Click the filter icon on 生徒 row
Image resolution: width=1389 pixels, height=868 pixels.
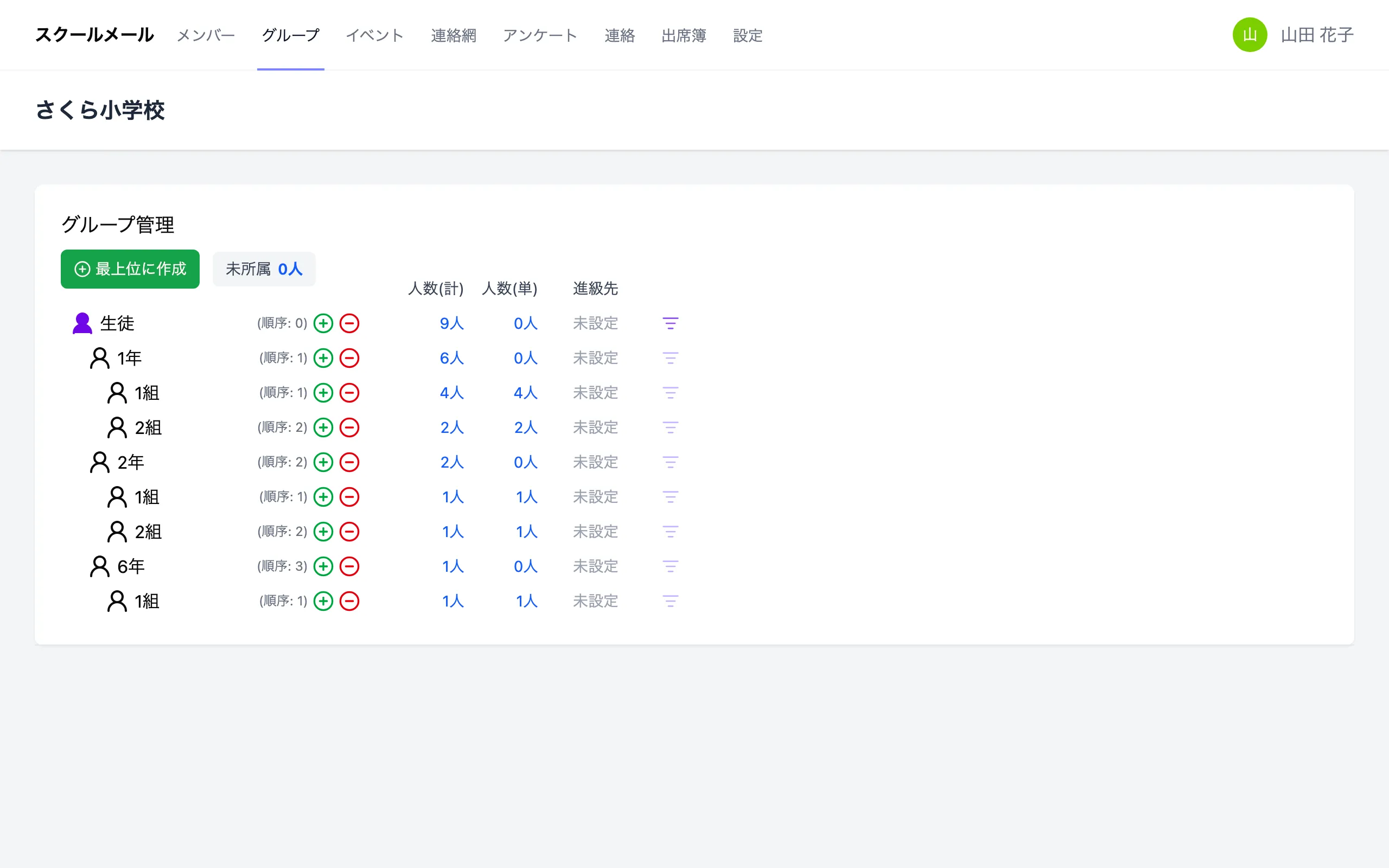pos(671,323)
